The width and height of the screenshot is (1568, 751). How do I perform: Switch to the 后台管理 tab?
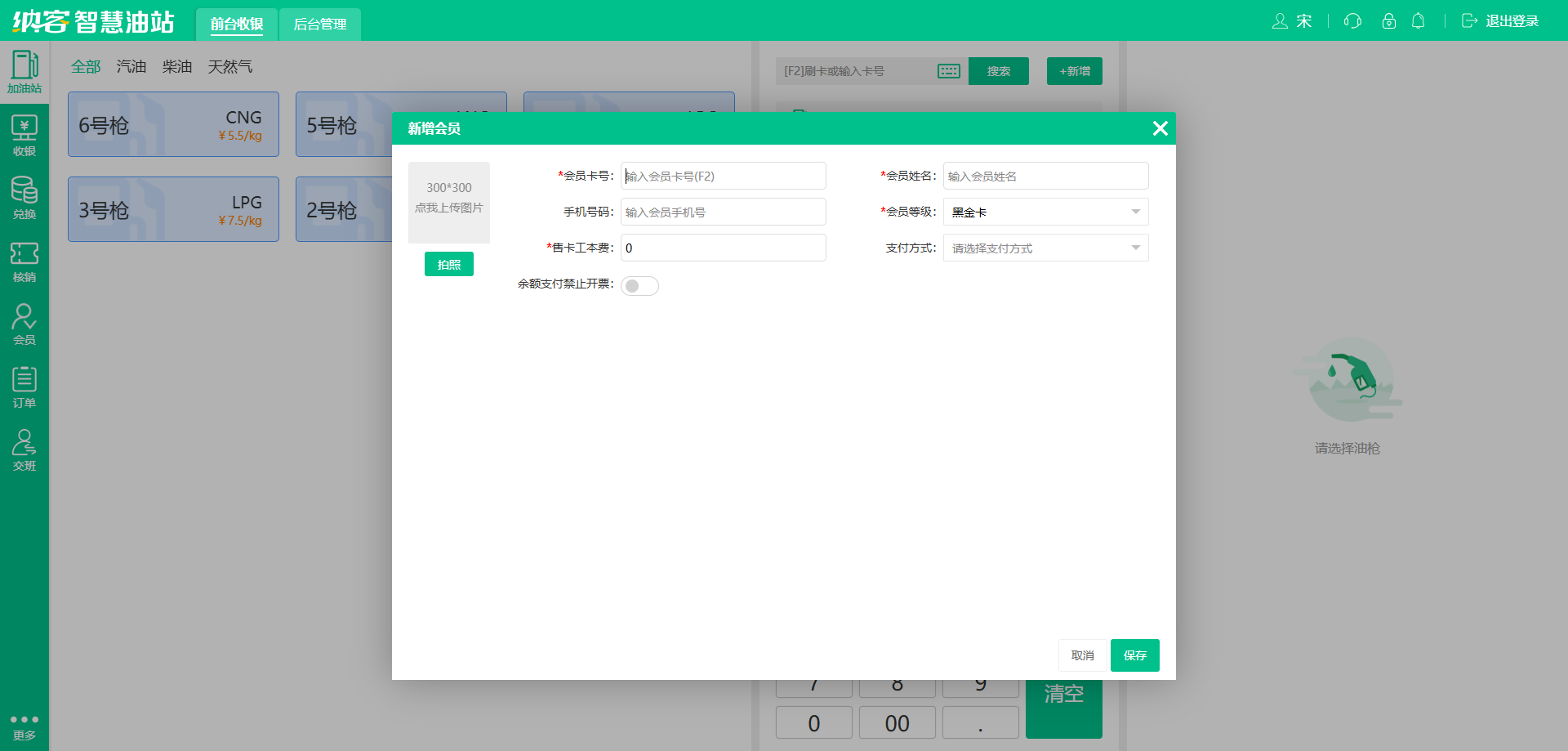point(319,24)
